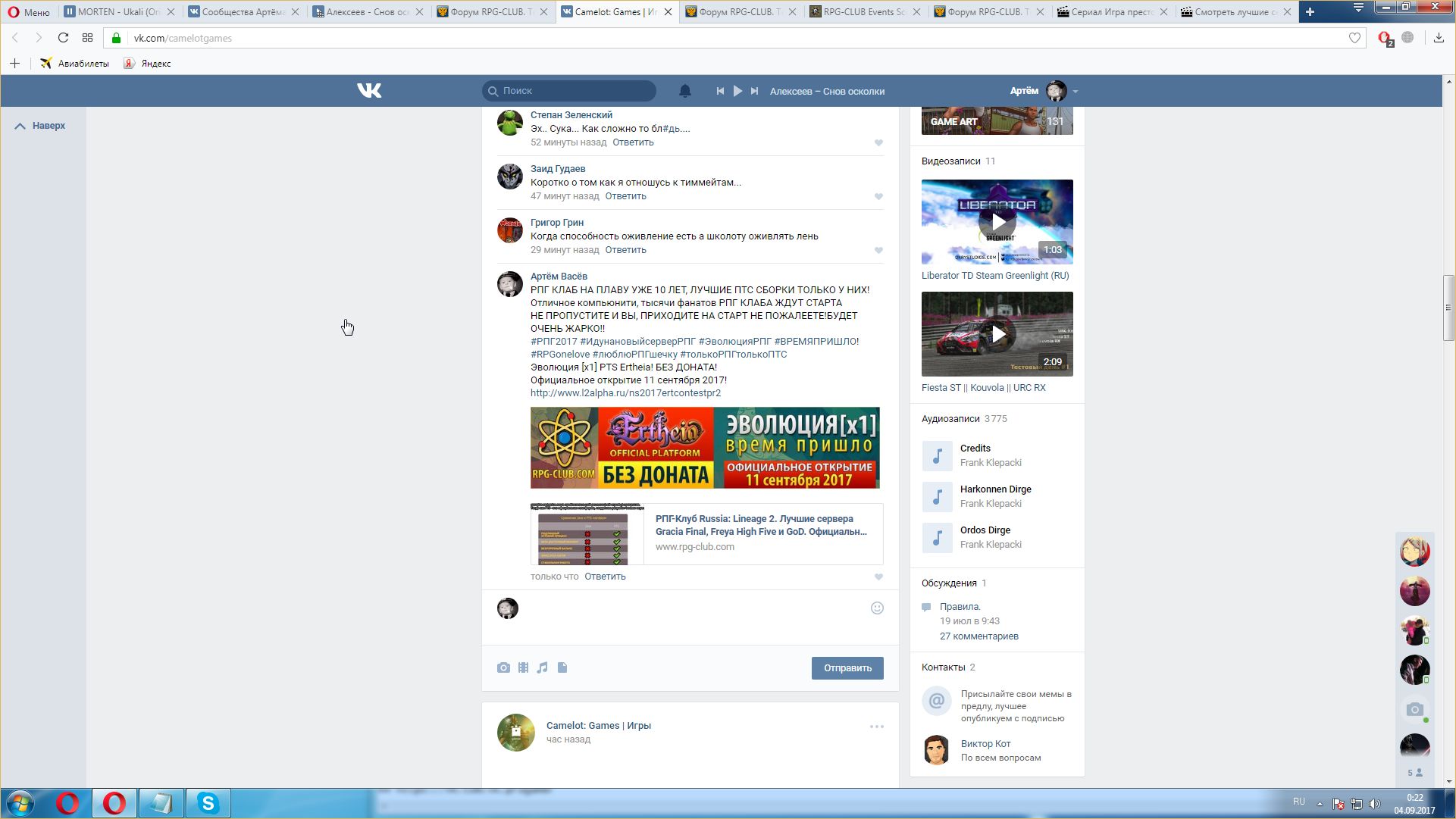Open the Opera Меню button
Image resolution: width=1456 pixels, height=819 pixels.
(x=29, y=12)
